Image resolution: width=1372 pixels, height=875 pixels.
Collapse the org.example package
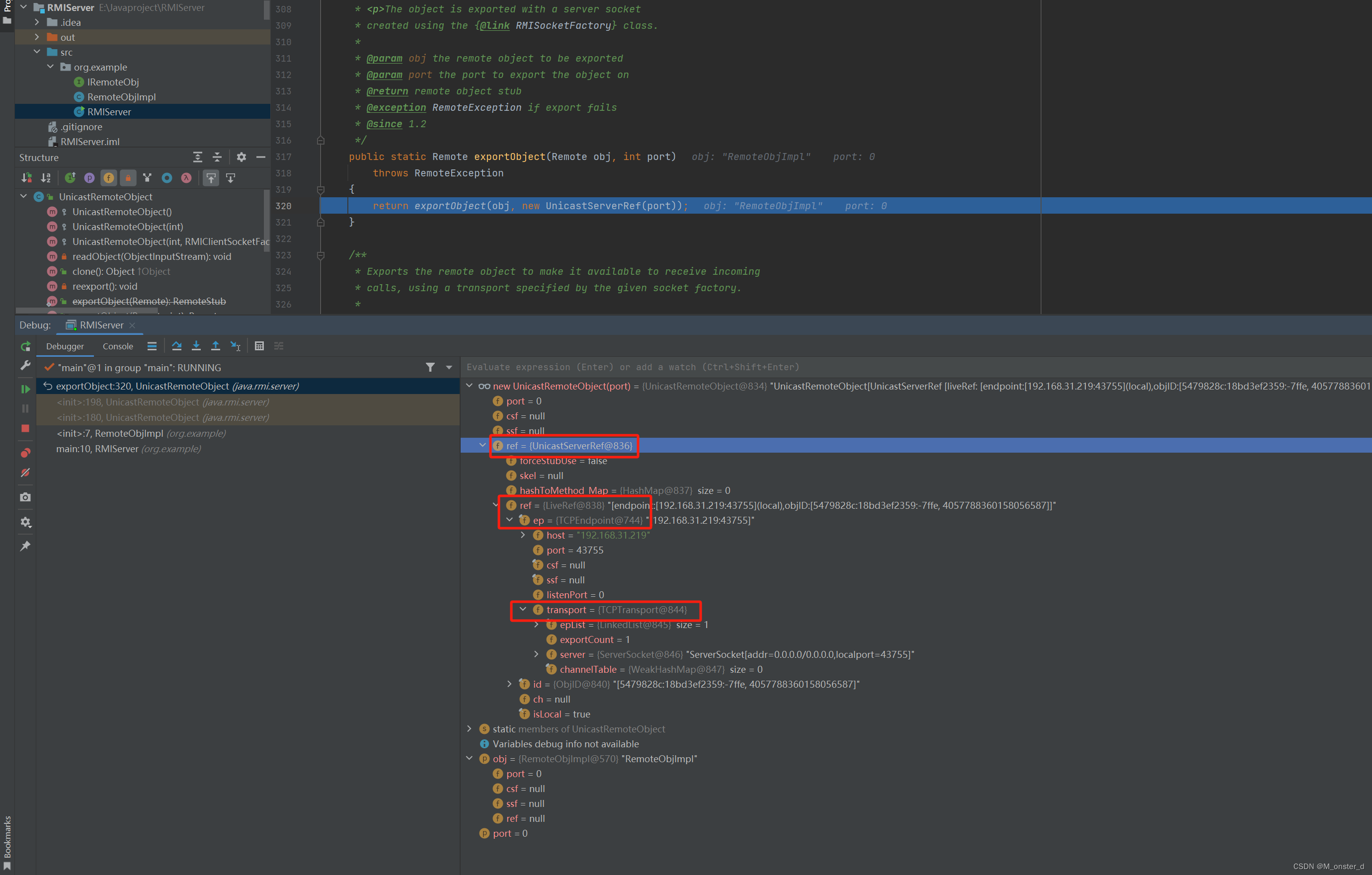(x=50, y=67)
